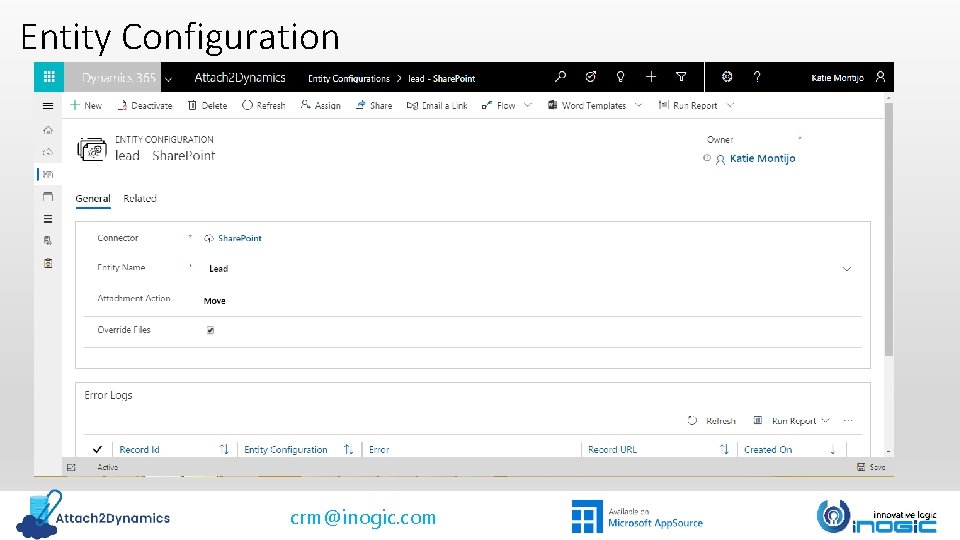Click the Flow command

(x=499, y=105)
